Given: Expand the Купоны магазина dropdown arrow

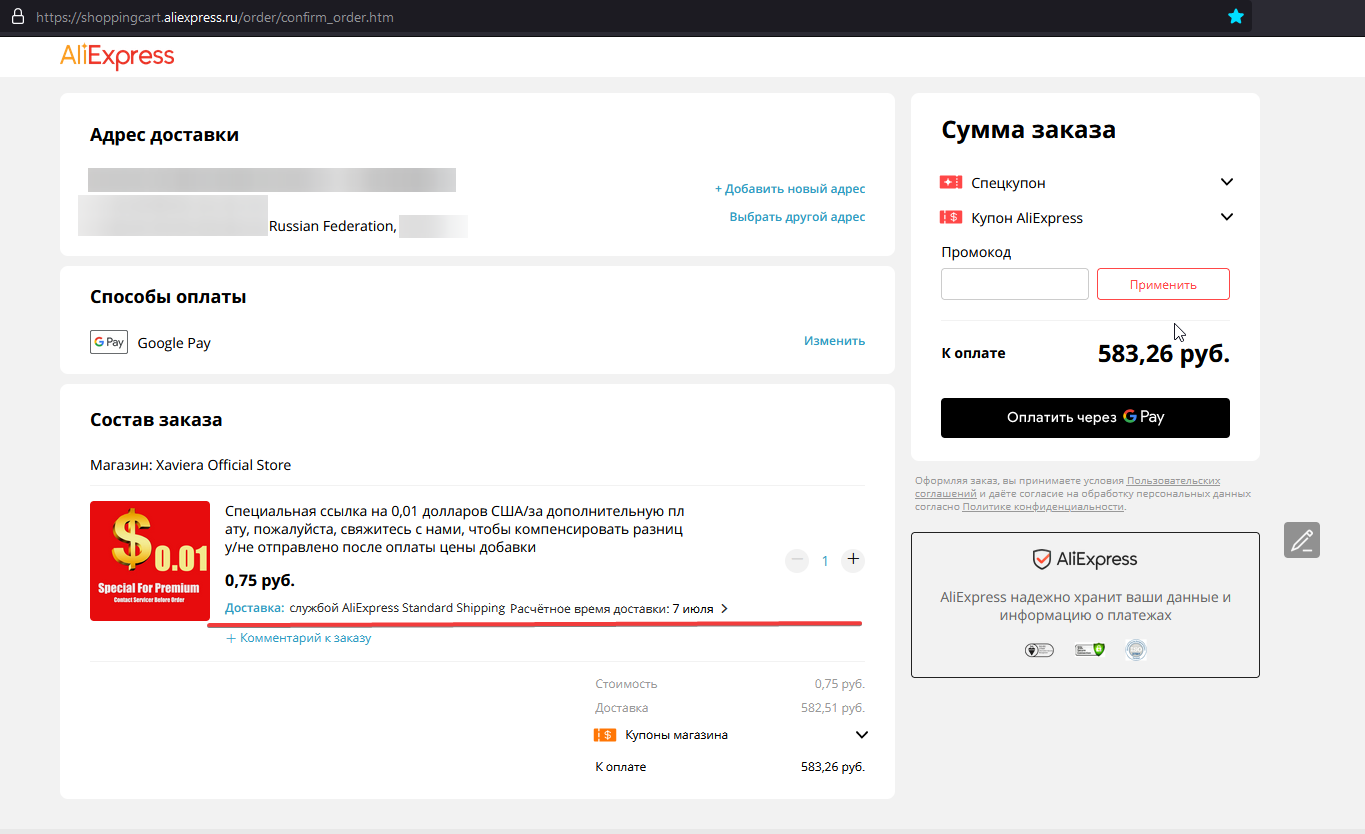Looking at the screenshot, I should tap(862, 735).
